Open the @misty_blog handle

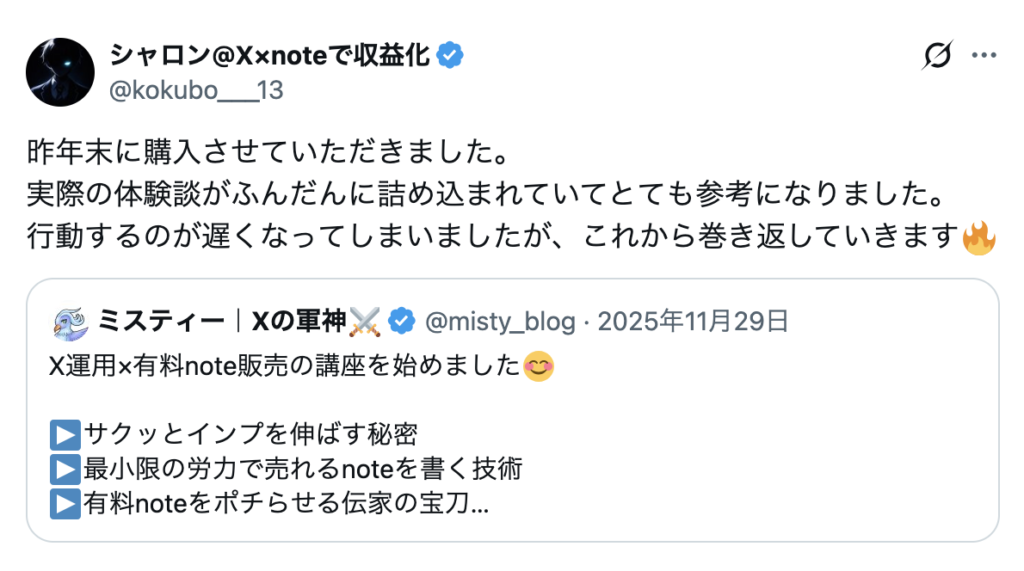[500, 321]
